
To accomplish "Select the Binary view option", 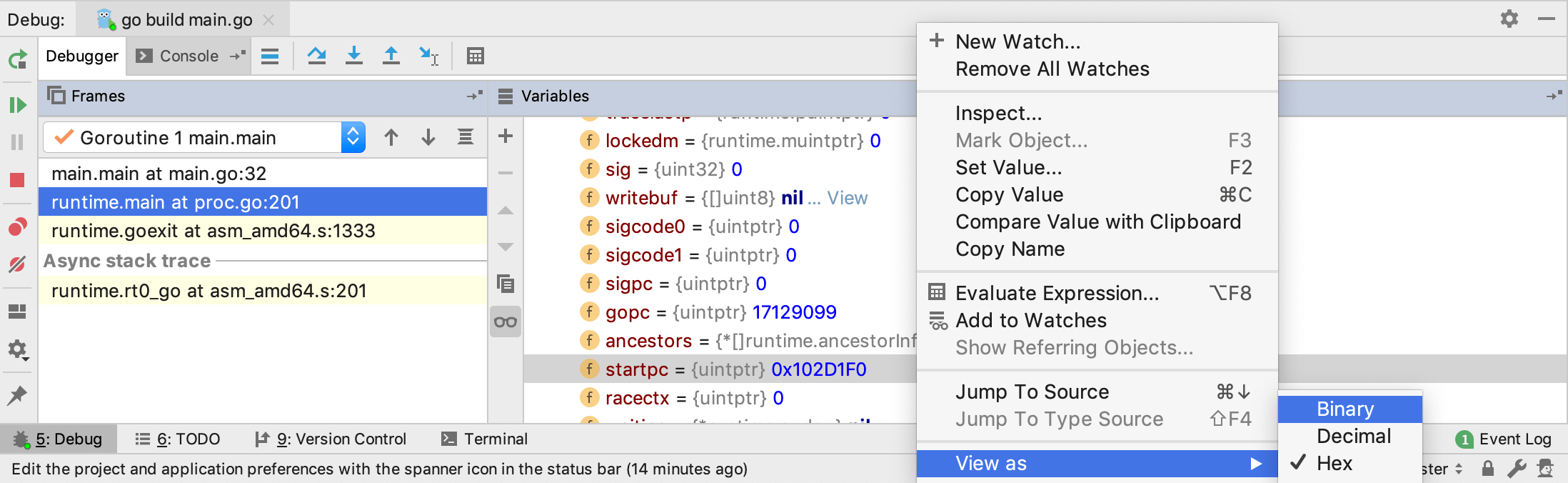I will 1345,409.
